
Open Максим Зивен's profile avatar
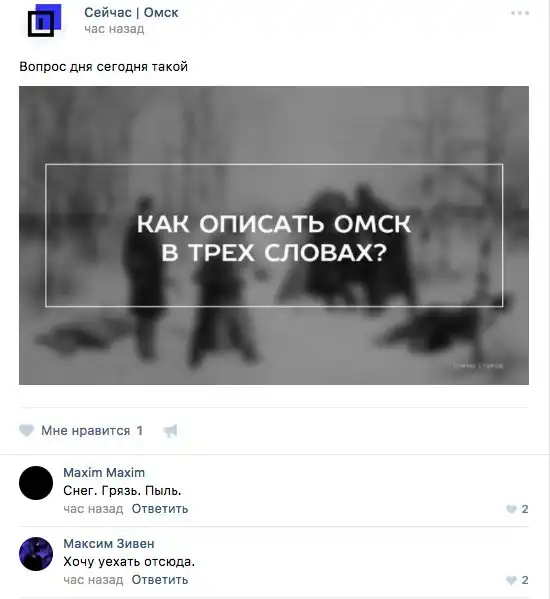coord(36,554)
